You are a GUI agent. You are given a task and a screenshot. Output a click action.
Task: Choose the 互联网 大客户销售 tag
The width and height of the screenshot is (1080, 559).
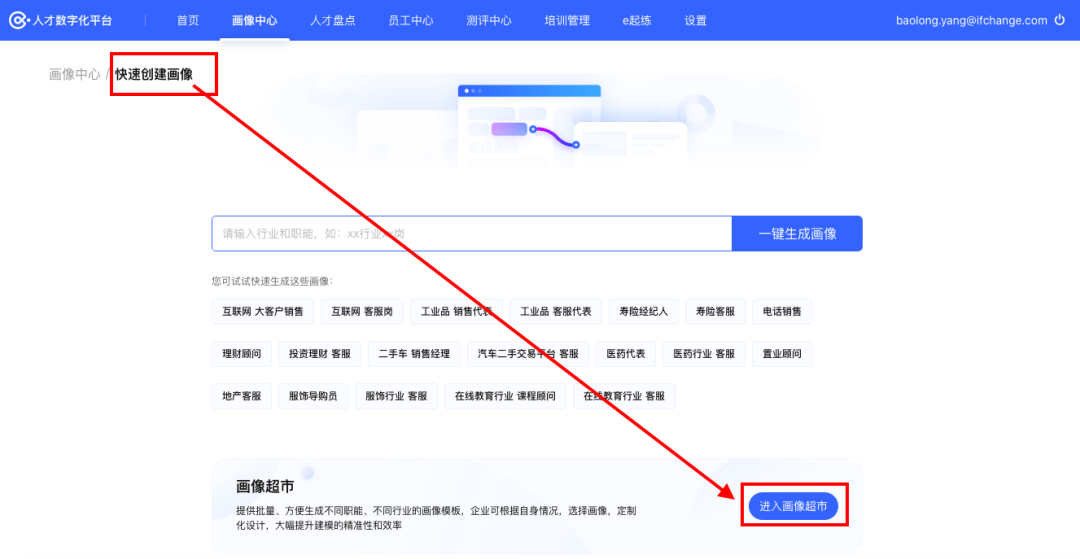[263, 312]
